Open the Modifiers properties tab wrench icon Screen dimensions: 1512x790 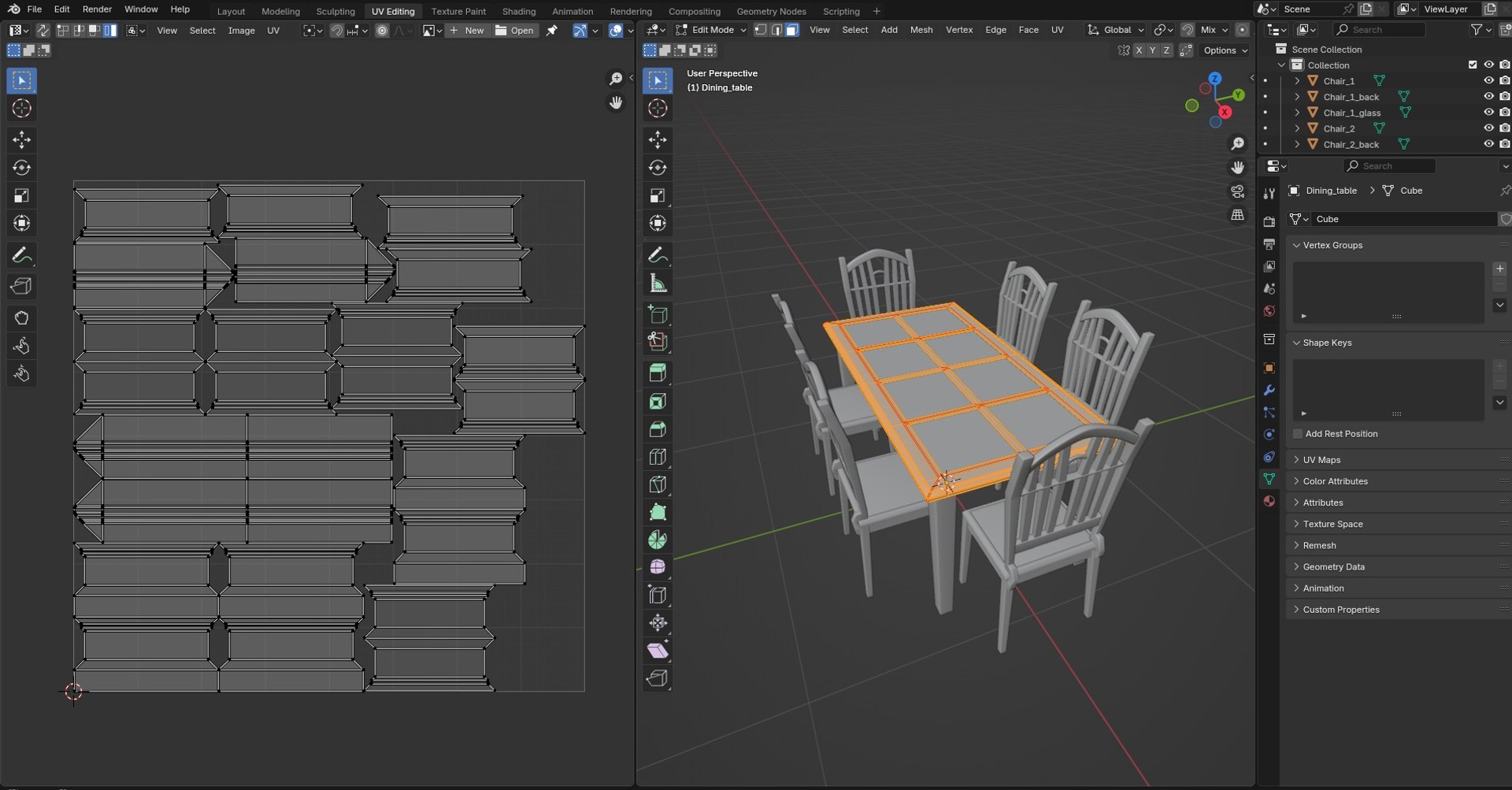[x=1269, y=391]
